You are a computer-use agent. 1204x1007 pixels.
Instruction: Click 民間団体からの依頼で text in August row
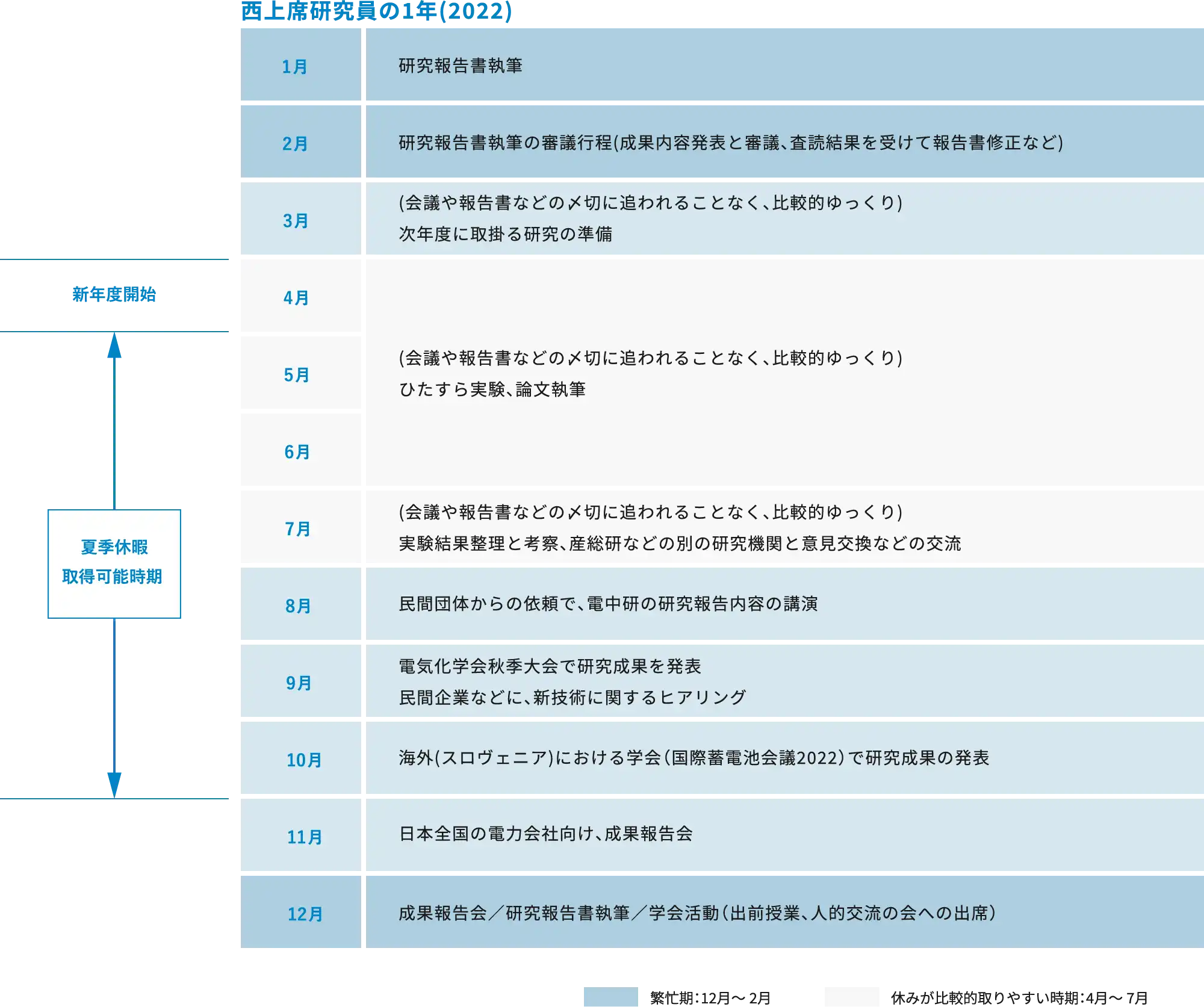(x=487, y=604)
